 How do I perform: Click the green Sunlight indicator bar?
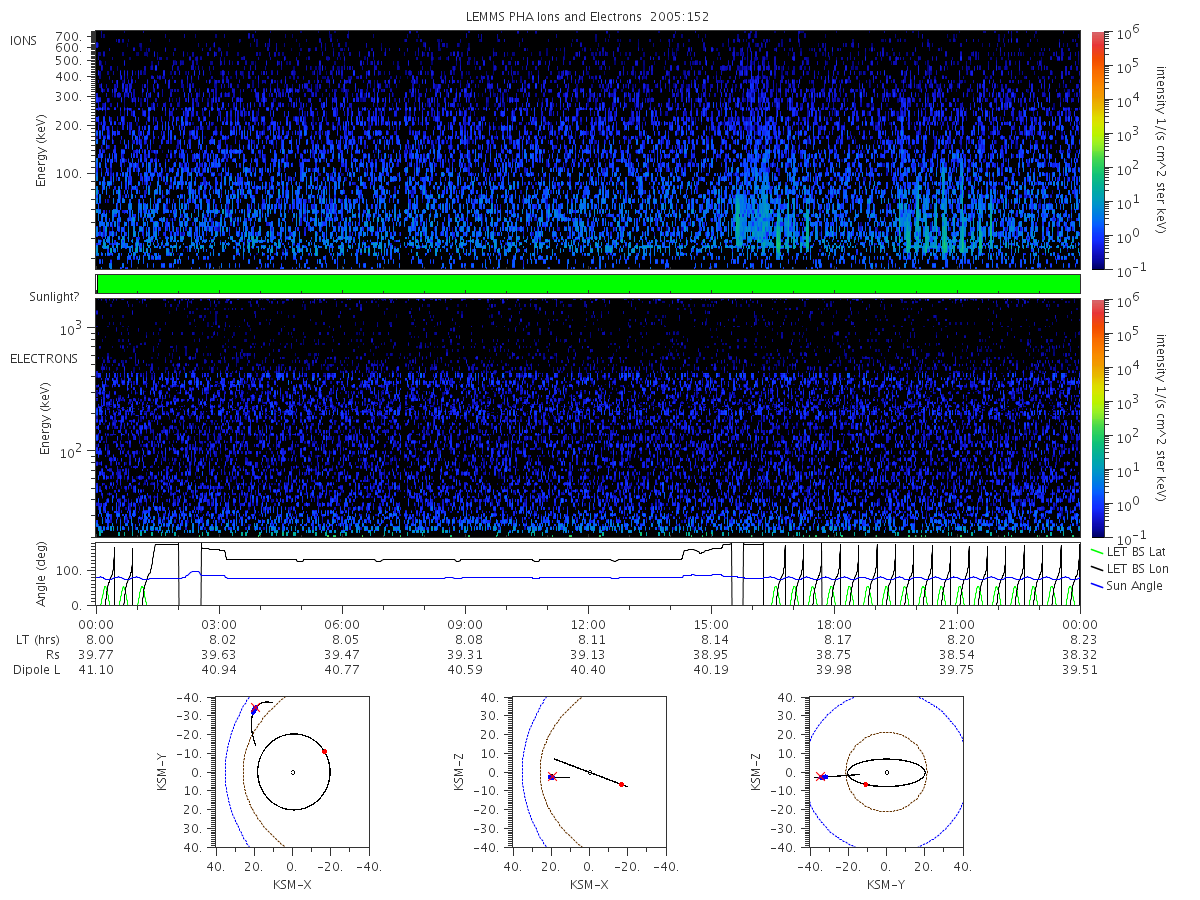588,284
